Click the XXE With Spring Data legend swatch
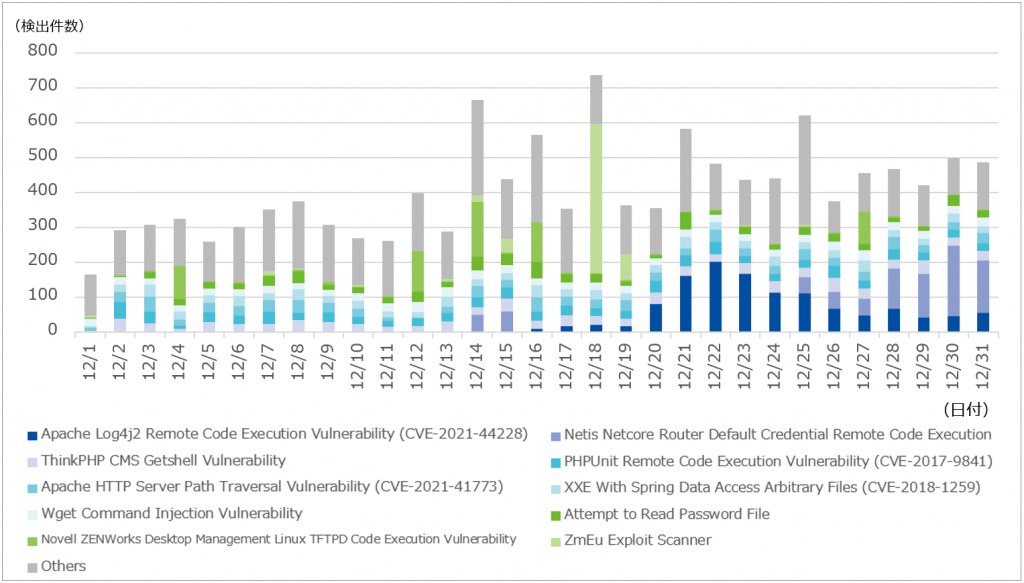1024x583 pixels. point(555,488)
